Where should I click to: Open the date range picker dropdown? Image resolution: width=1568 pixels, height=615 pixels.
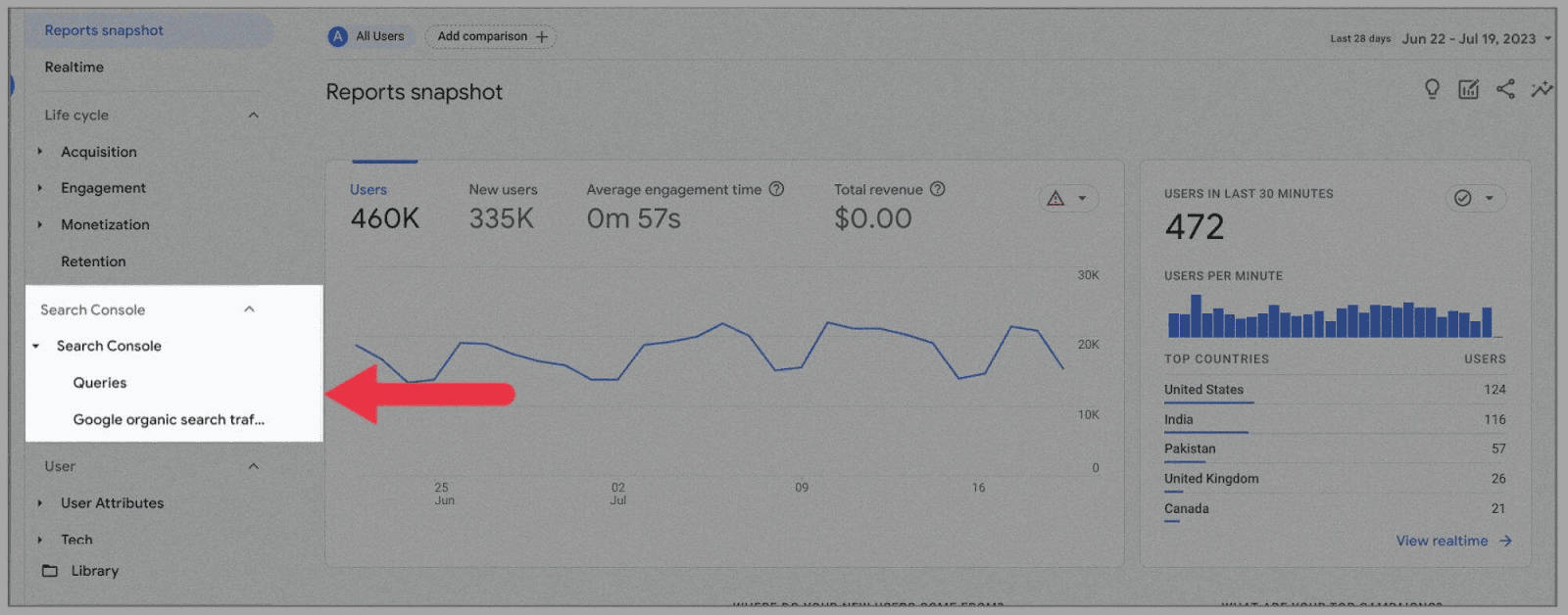coord(1475,39)
